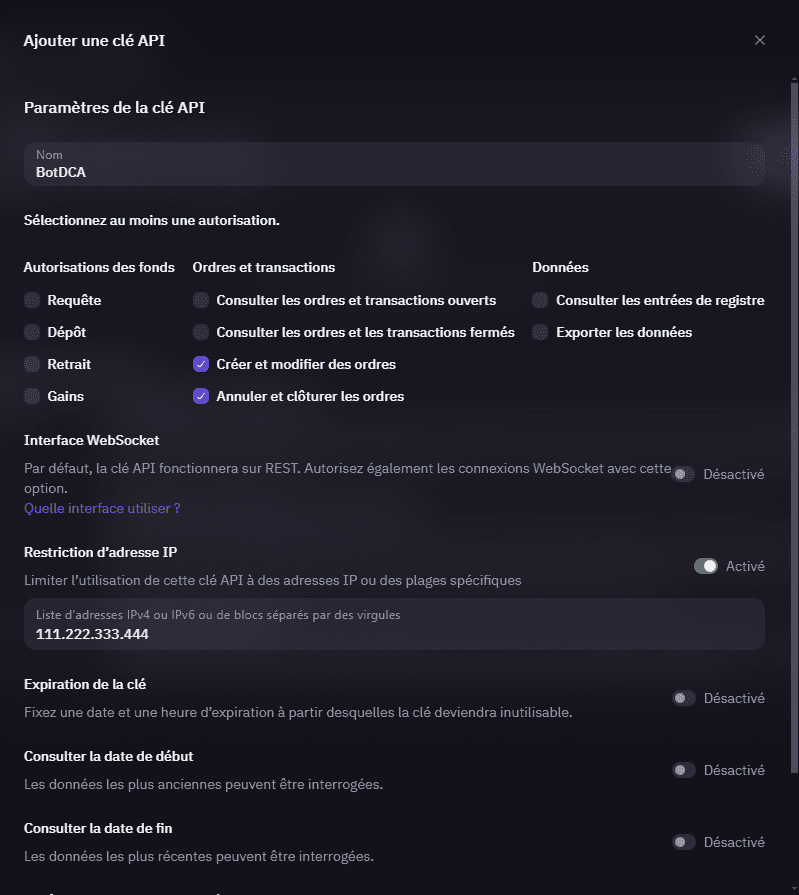Image resolution: width=799 pixels, height=895 pixels.
Task: Click the dialog's vertical scrollbar
Action: click(x=795, y=400)
